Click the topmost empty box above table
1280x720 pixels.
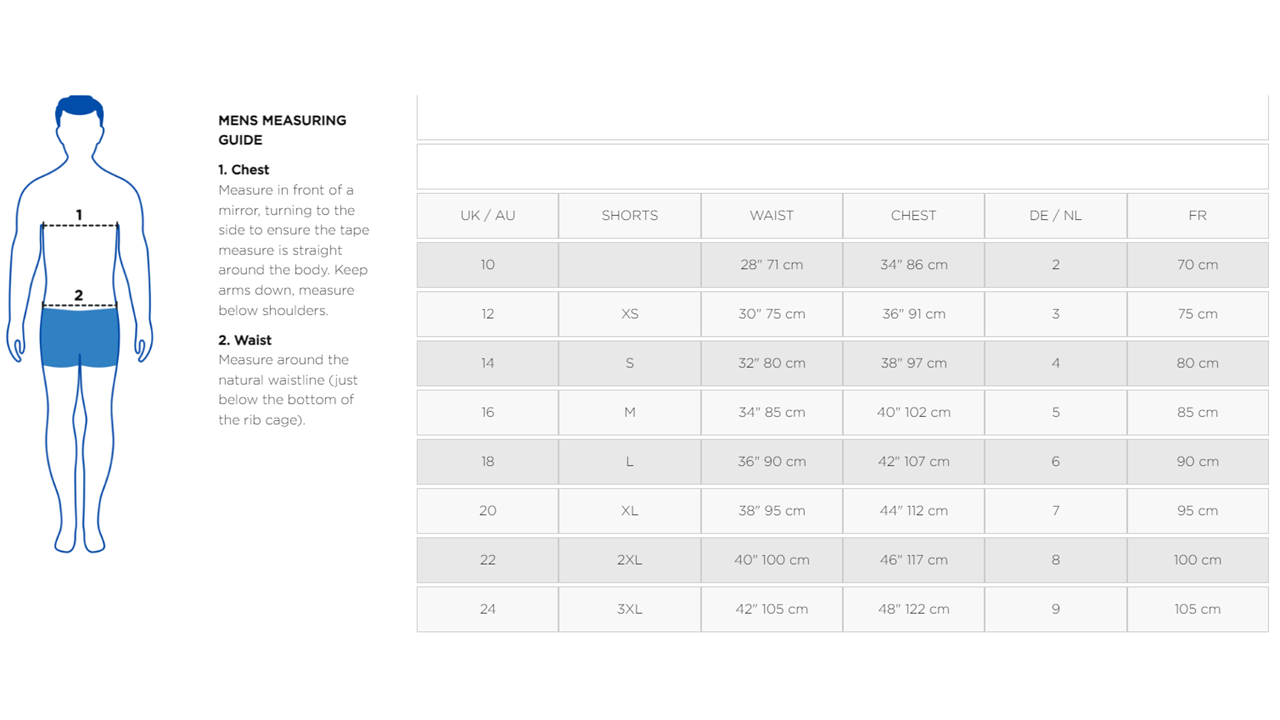point(842,118)
